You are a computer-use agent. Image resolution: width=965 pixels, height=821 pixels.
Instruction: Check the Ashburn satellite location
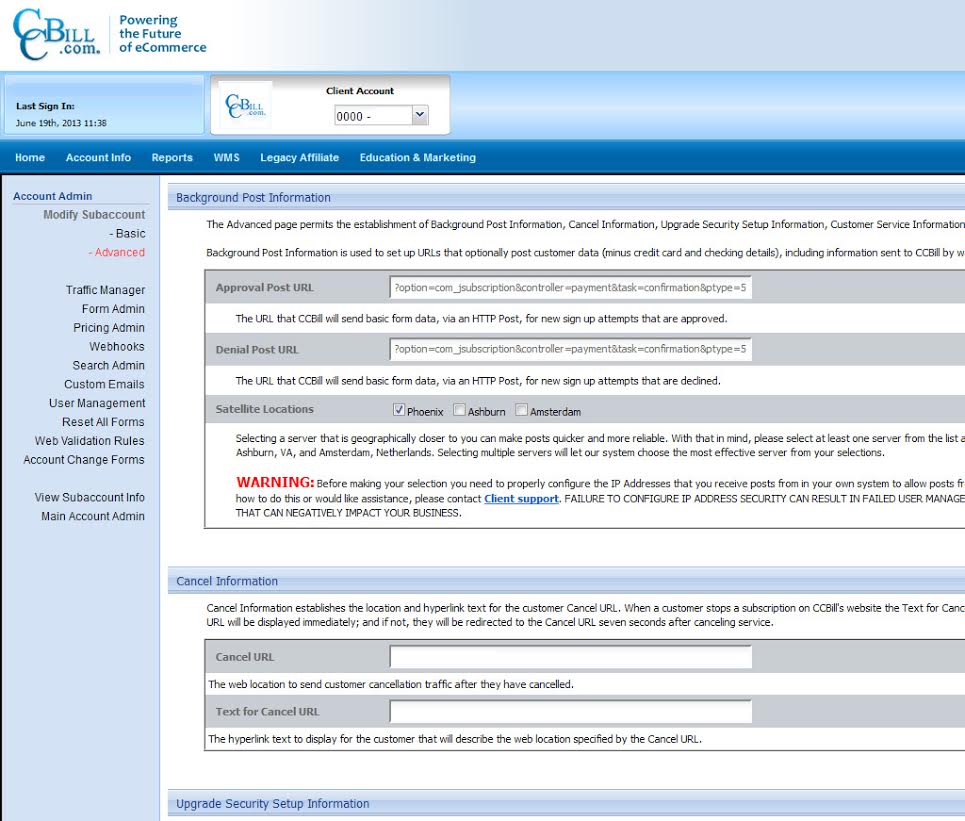pyautogui.click(x=459, y=410)
